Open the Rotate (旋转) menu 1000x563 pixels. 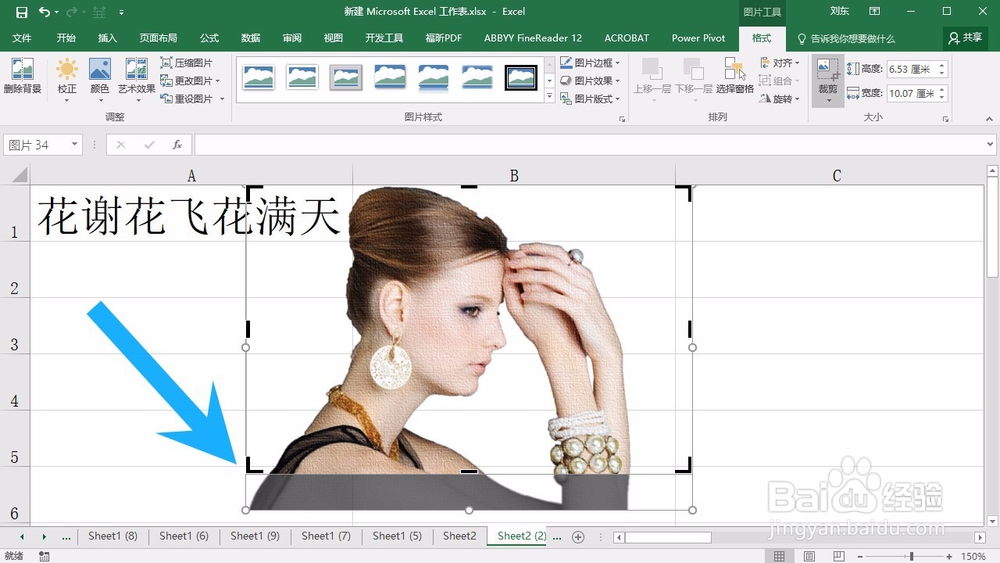pos(779,98)
